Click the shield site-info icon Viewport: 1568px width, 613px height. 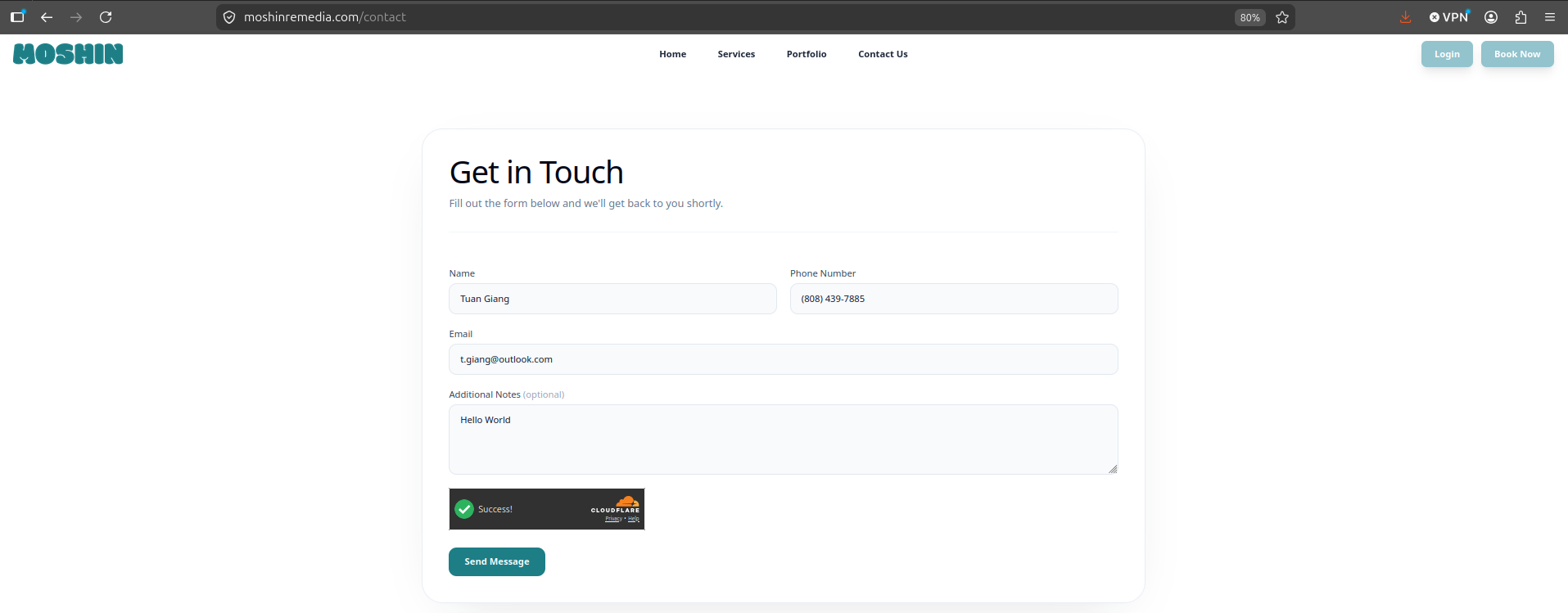[x=229, y=17]
